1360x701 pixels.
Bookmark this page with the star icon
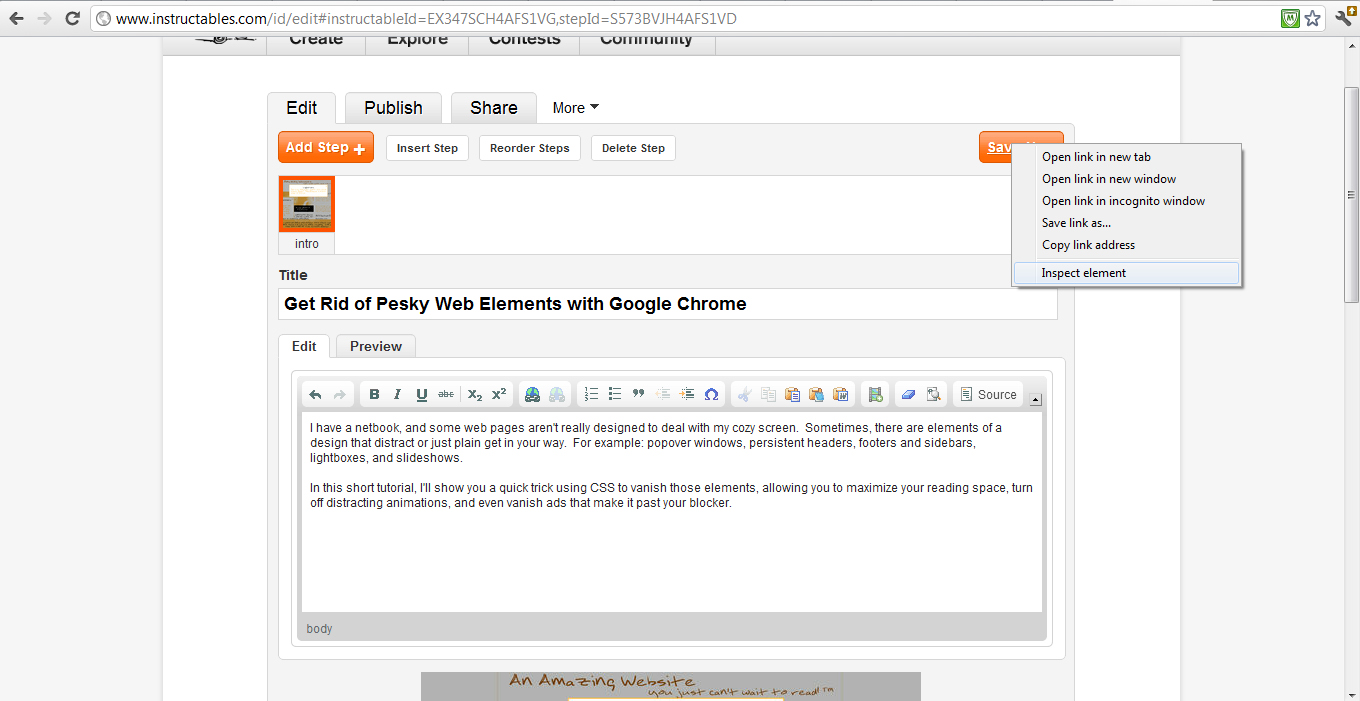[x=1312, y=18]
